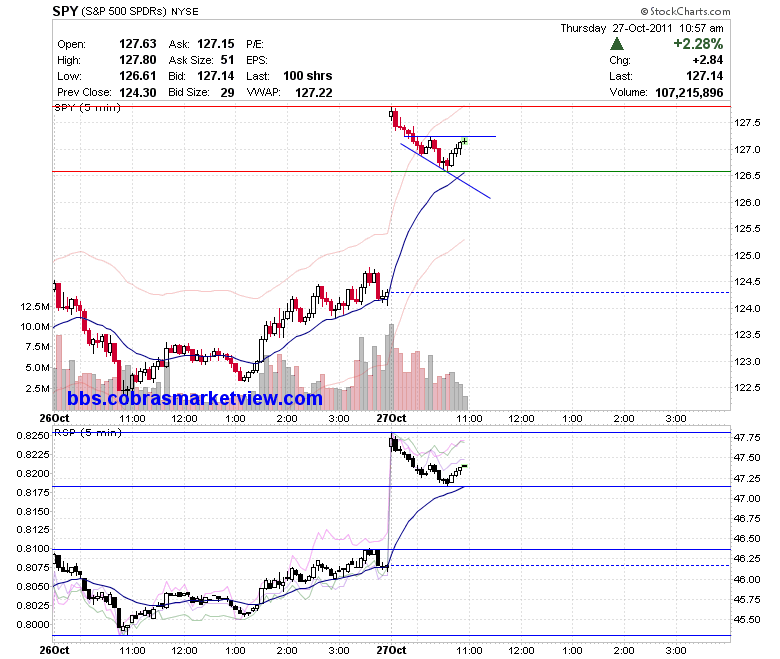Click the 27Oct date label under SPY chart

pos(391,418)
